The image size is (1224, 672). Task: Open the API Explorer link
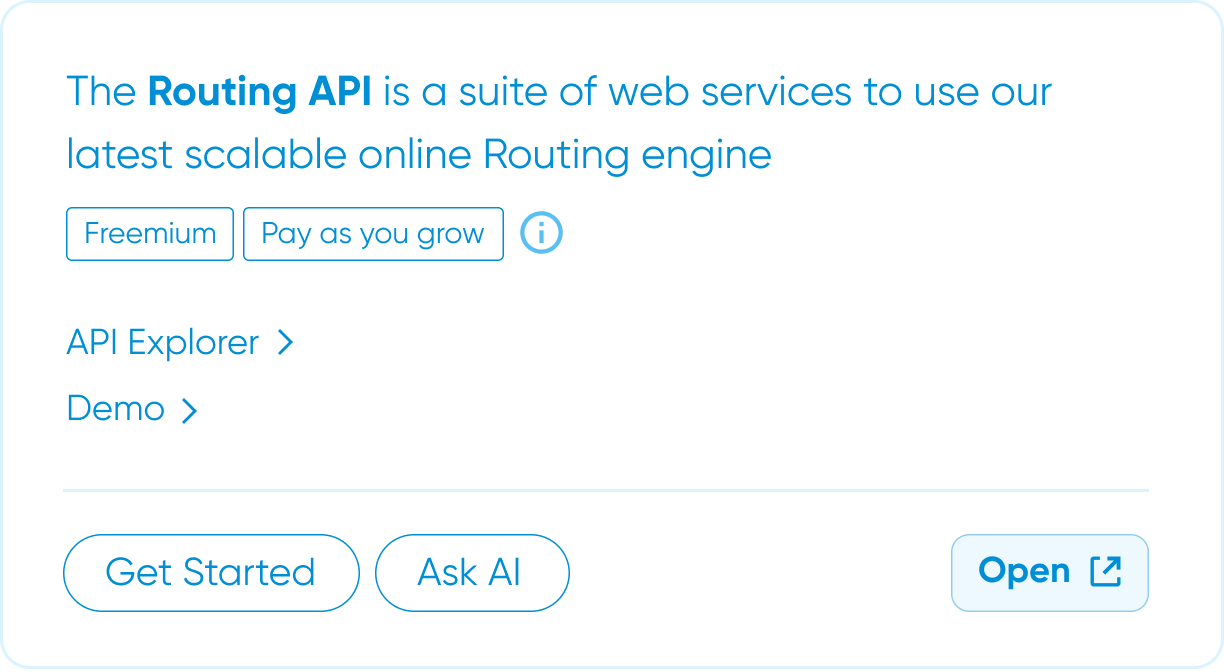pyautogui.click(x=163, y=343)
